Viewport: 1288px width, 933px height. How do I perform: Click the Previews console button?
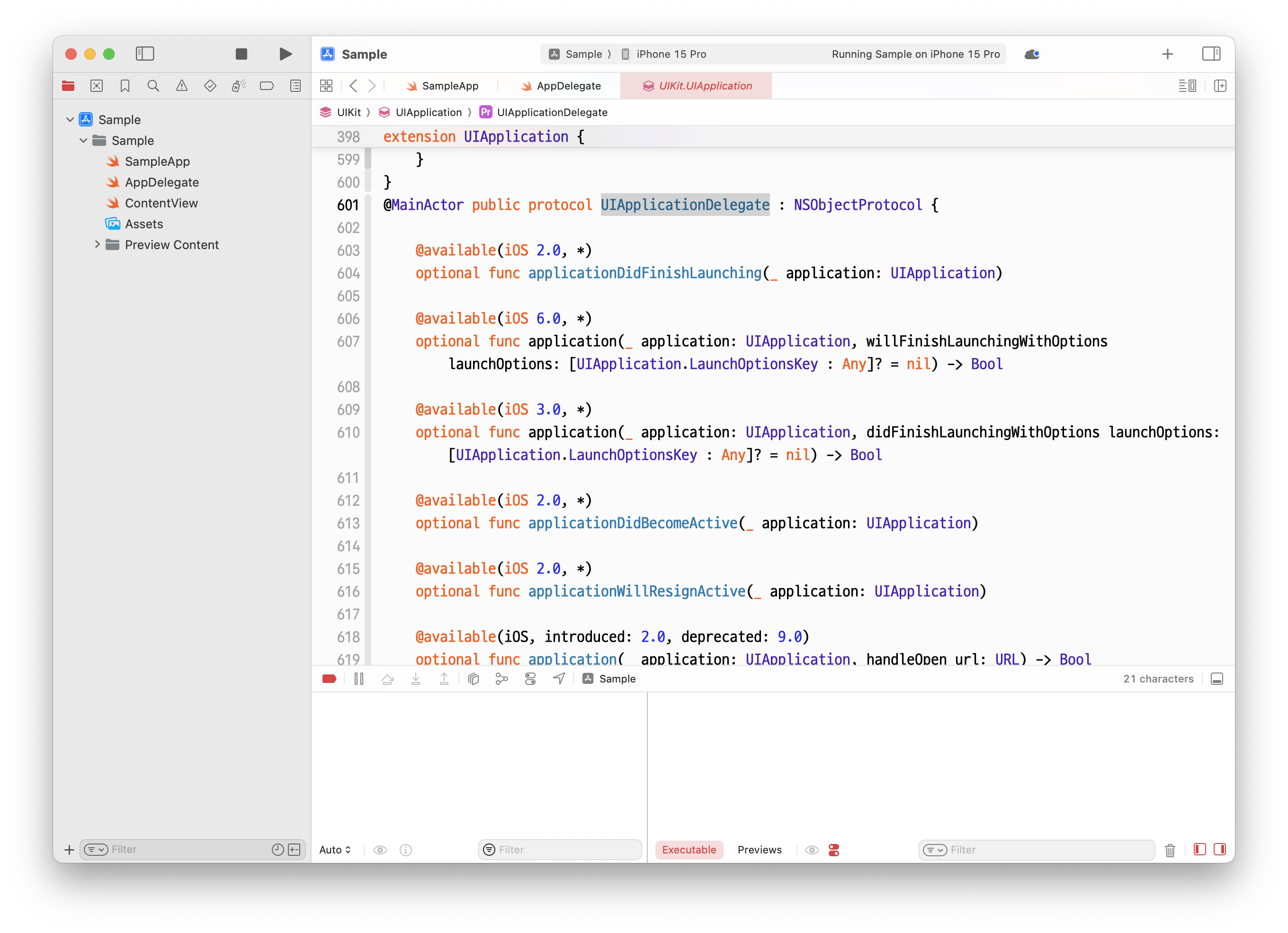759,850
